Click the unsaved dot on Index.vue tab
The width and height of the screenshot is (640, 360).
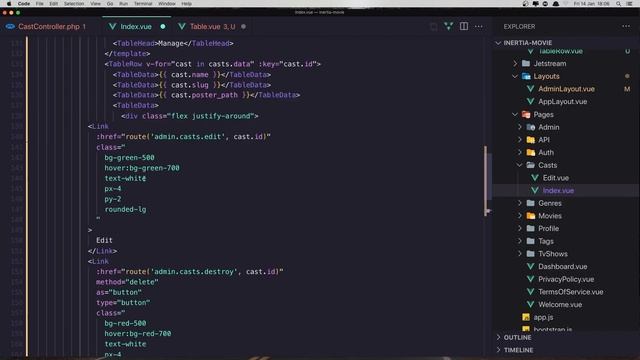pos(163,27)
